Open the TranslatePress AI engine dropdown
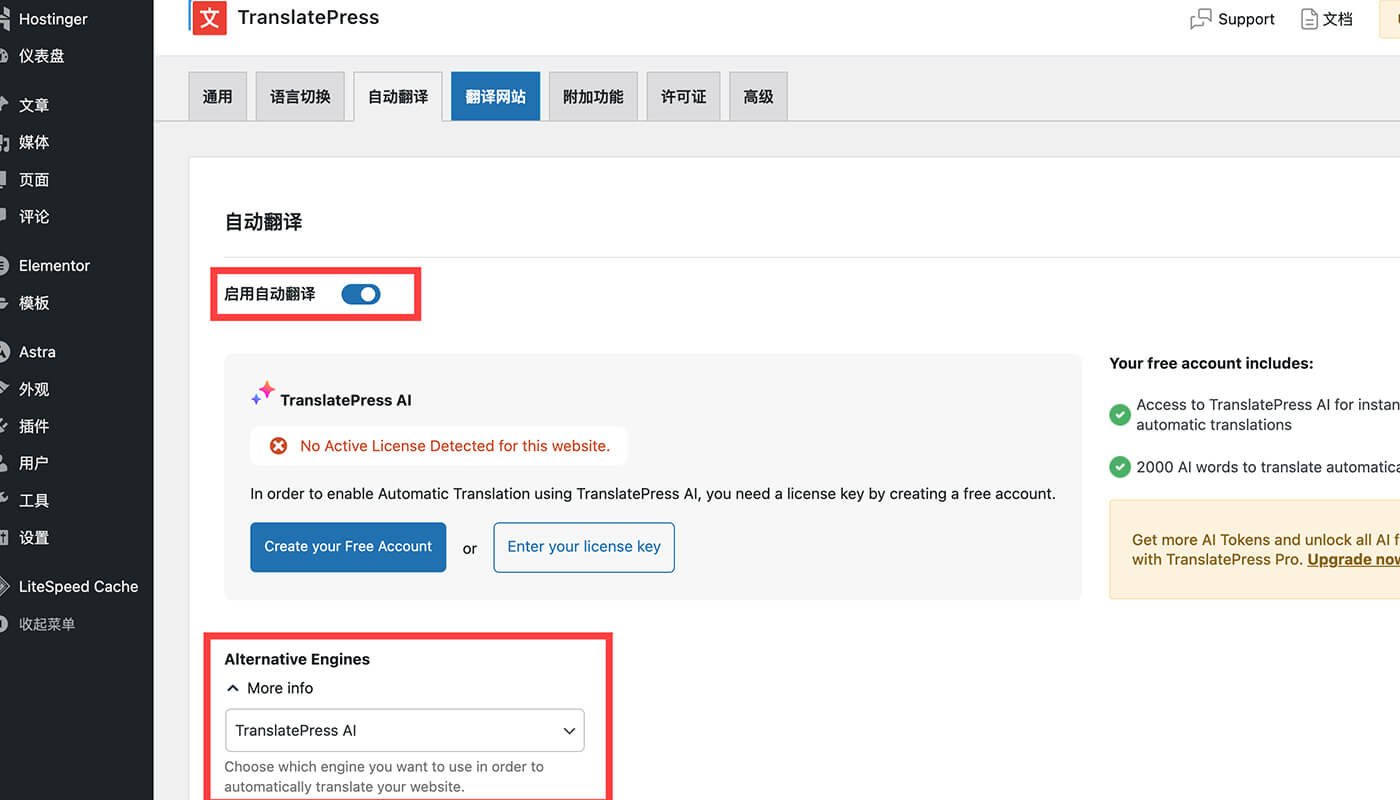Screen dimensions: 1400x800 point(404,731)
